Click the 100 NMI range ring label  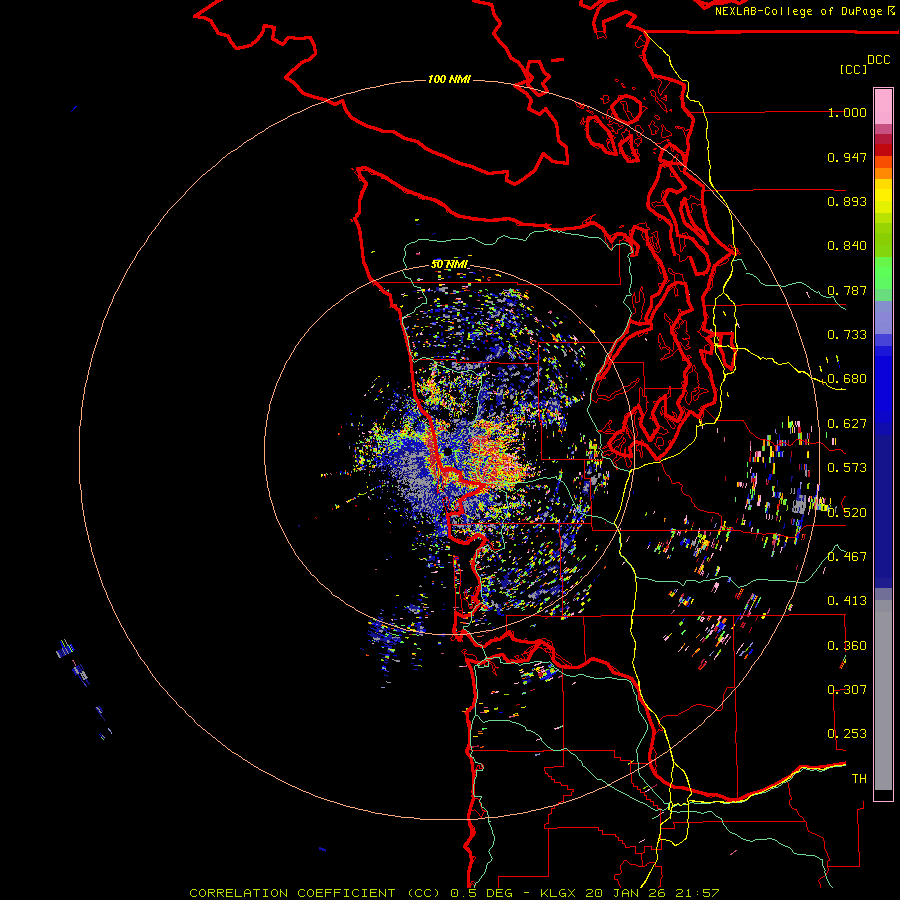coord(449,79)
